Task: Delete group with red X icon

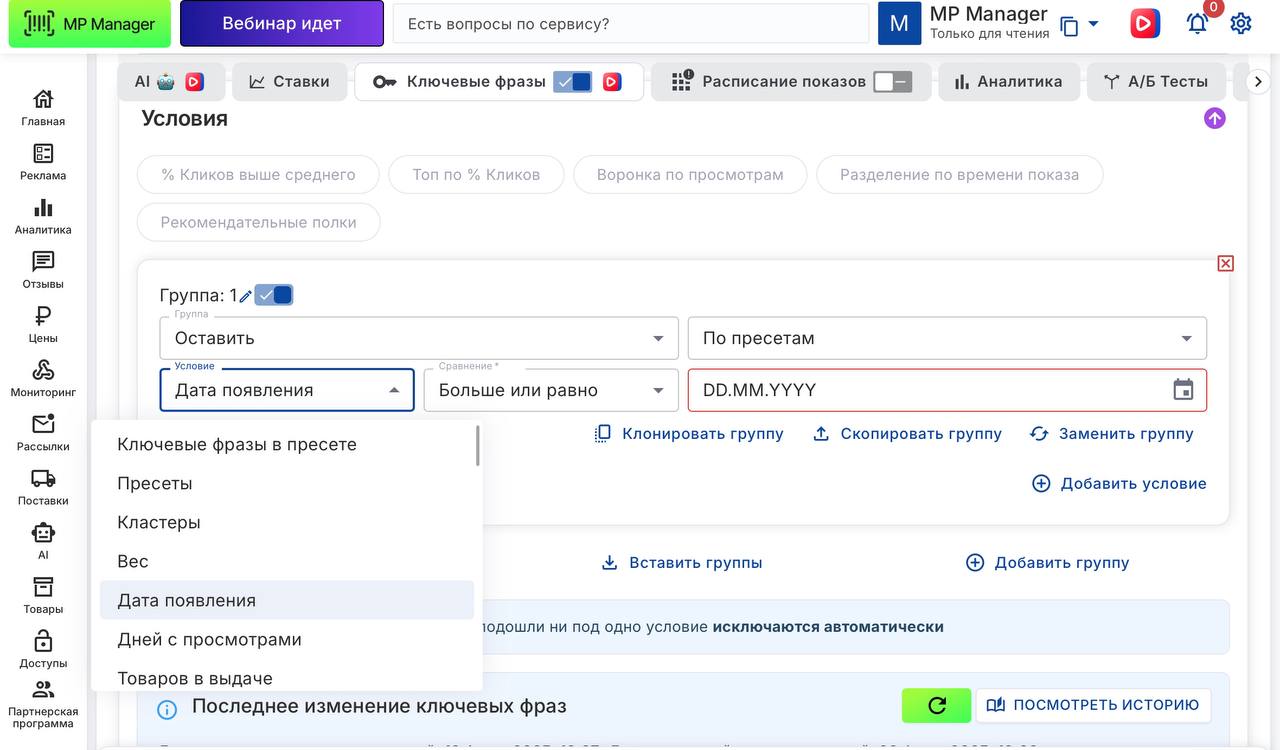Action: (x=1225, y=263)
